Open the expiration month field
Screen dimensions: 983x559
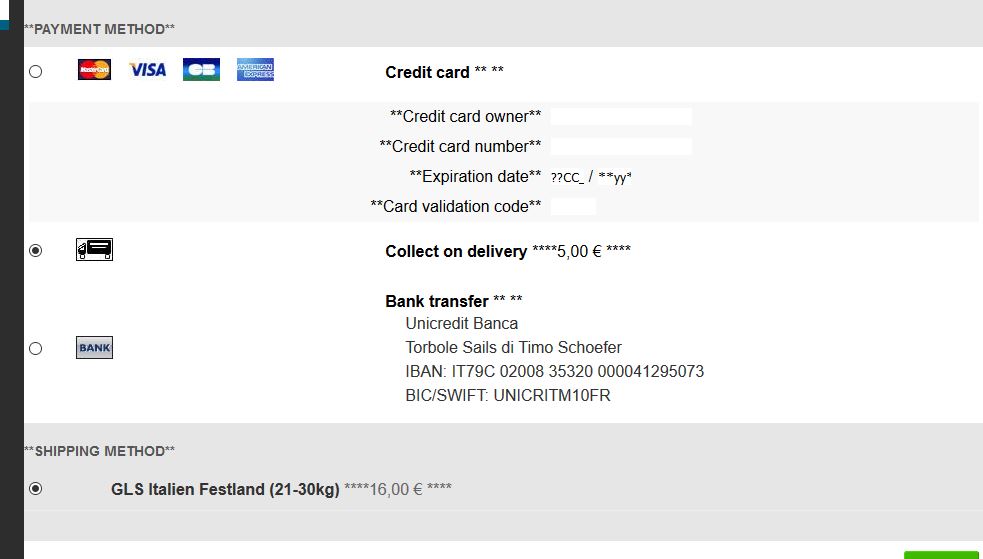(566, 178)
